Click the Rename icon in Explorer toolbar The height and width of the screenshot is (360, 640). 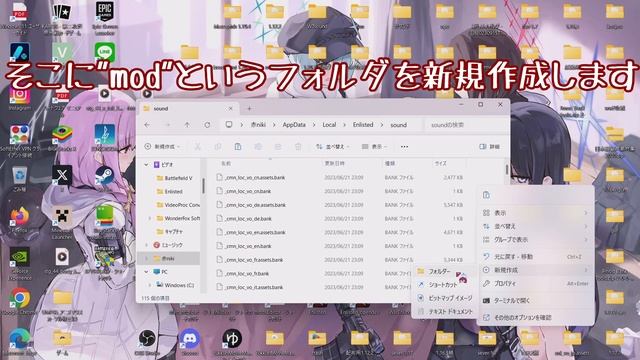[x=258, y=147]
